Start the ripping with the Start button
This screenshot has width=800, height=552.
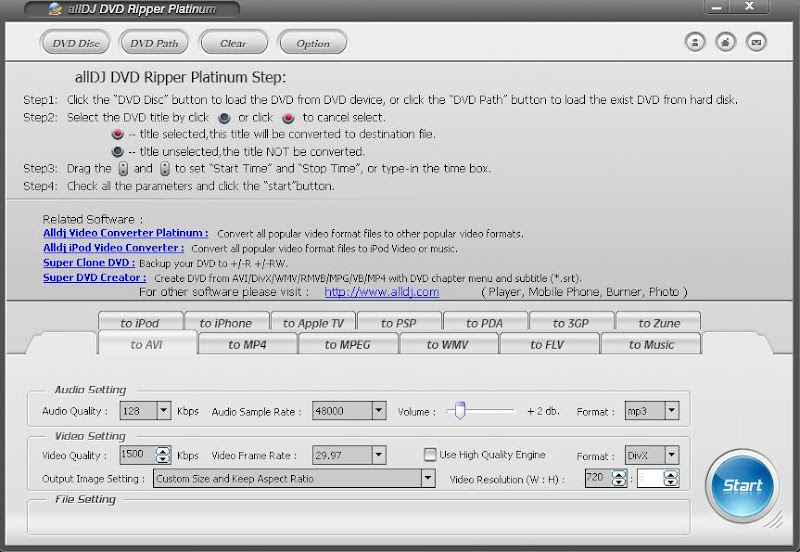pos(742,485)
